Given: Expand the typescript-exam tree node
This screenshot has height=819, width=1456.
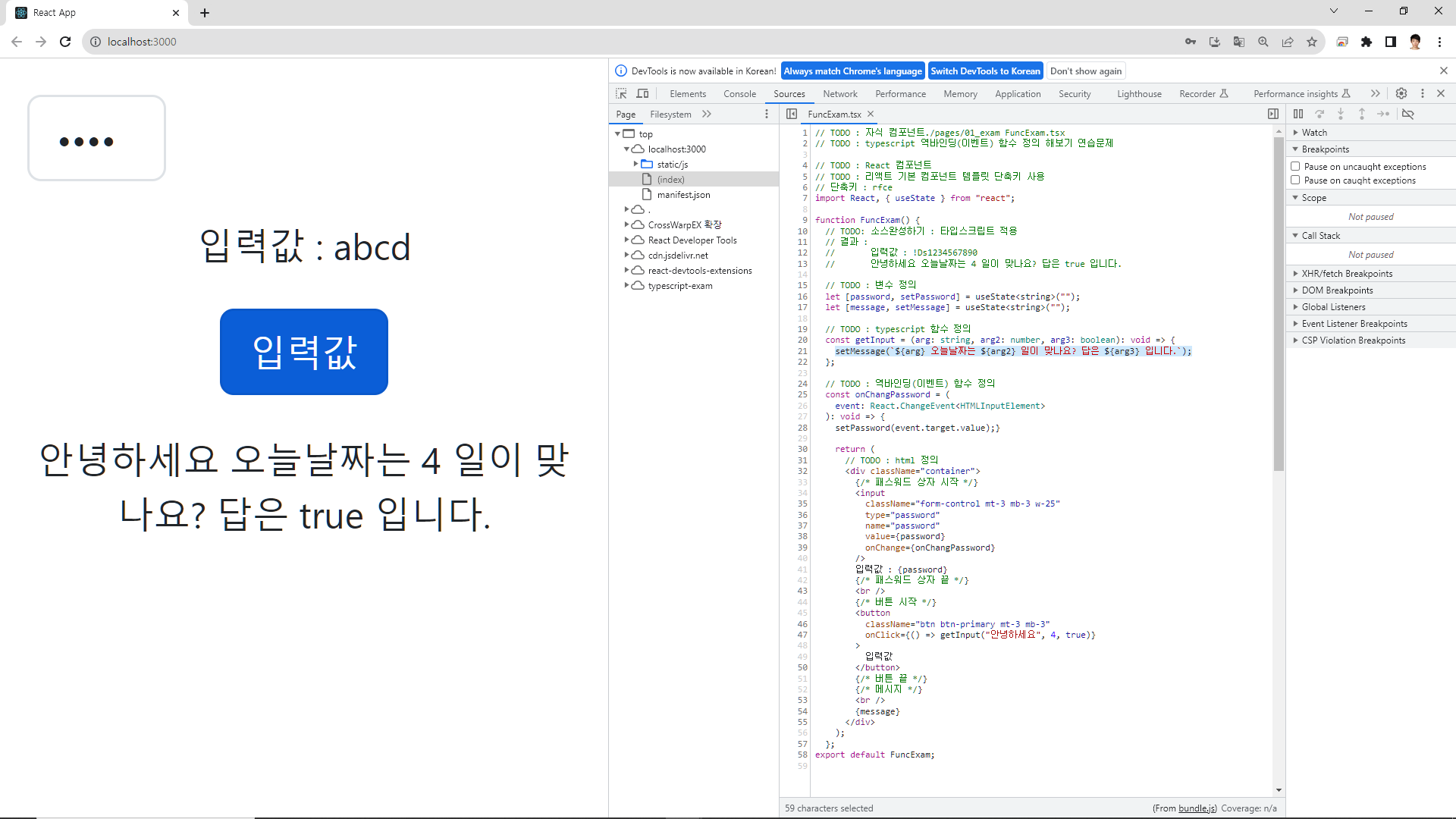Looking at the screenshot, I should click(626, 285).
